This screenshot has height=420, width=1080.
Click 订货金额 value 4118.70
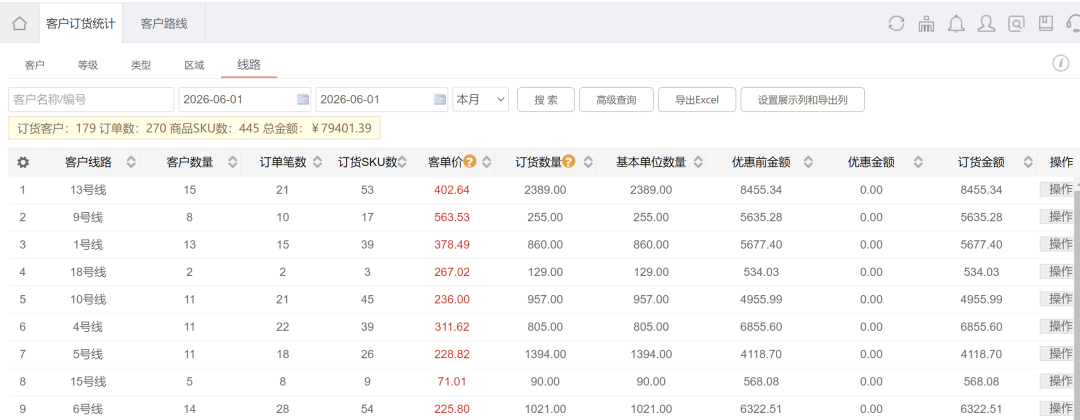(x=982, y=355)
